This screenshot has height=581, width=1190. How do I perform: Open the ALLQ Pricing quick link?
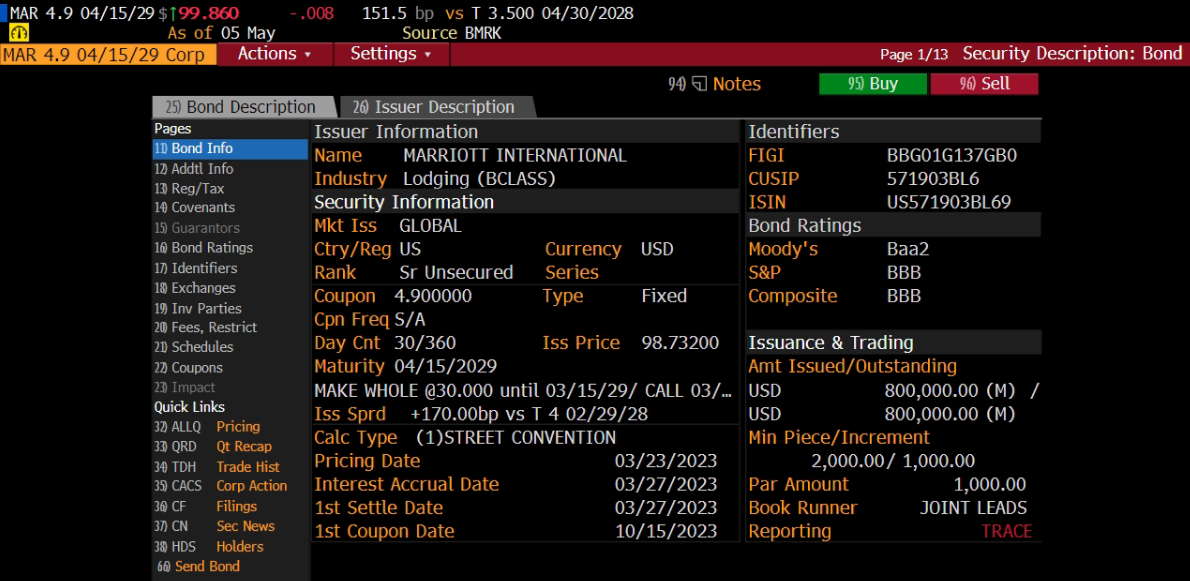click(207, 426)
